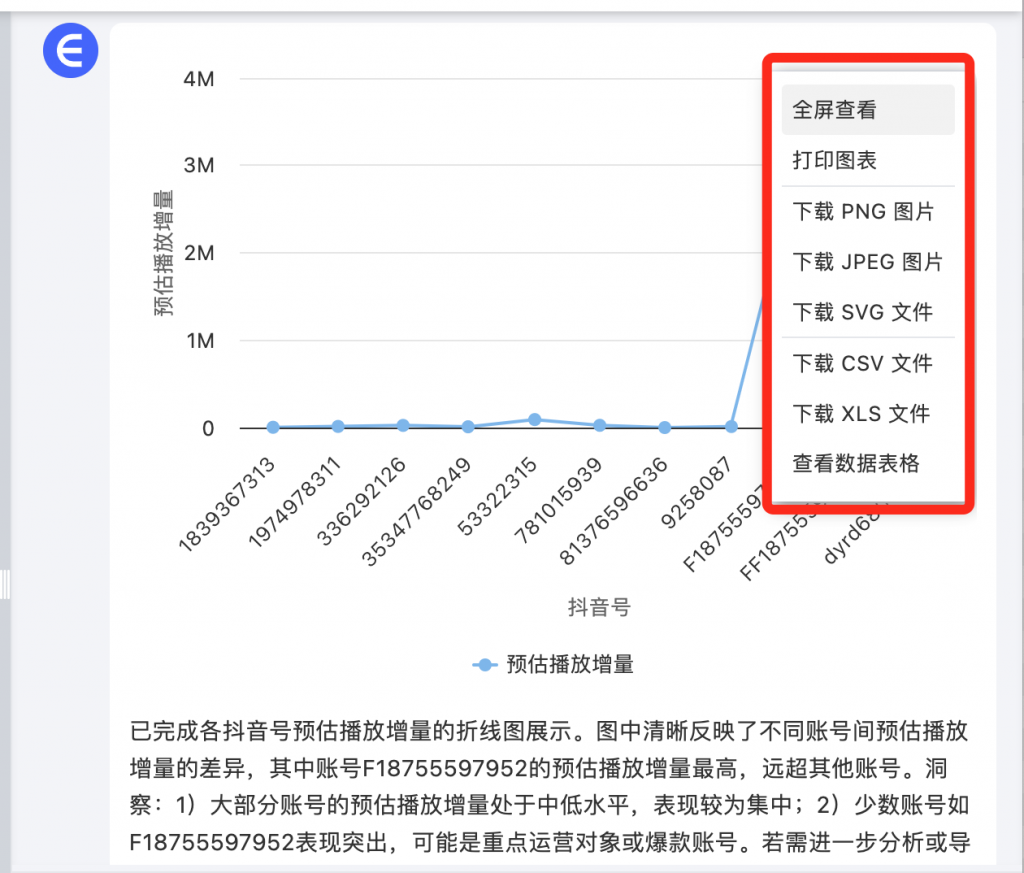Click the summary line starting 已完成各抖音号

[549, 731]
